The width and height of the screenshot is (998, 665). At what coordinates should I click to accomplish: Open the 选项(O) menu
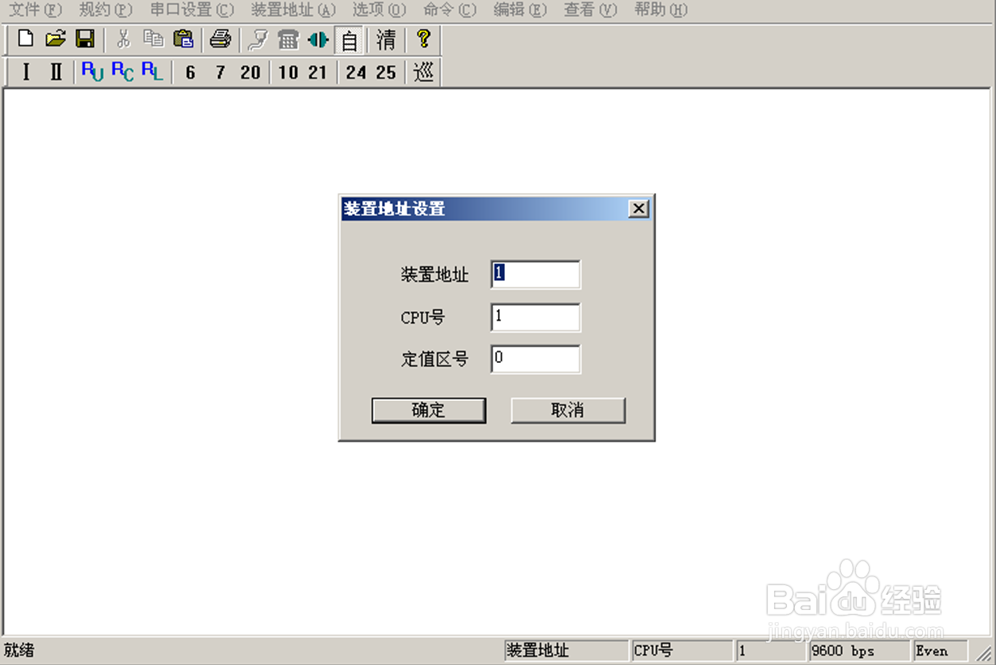click(379, 10)
